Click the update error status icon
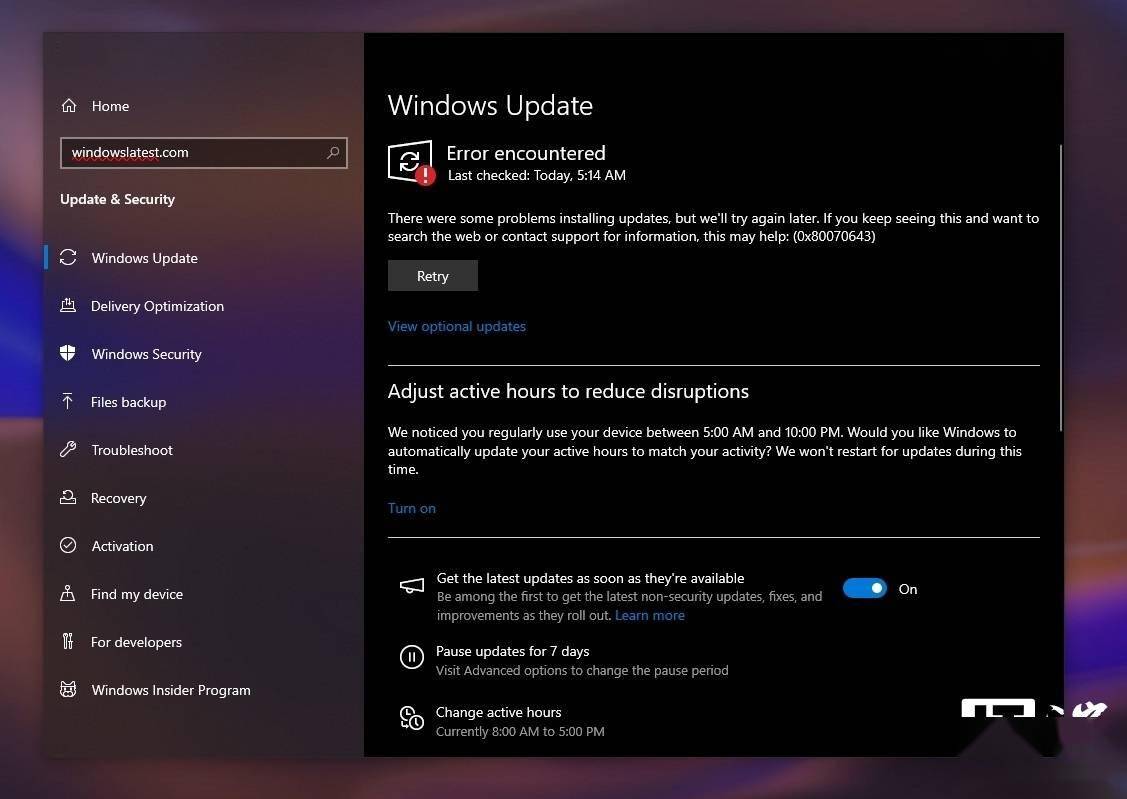 [411, 162]
